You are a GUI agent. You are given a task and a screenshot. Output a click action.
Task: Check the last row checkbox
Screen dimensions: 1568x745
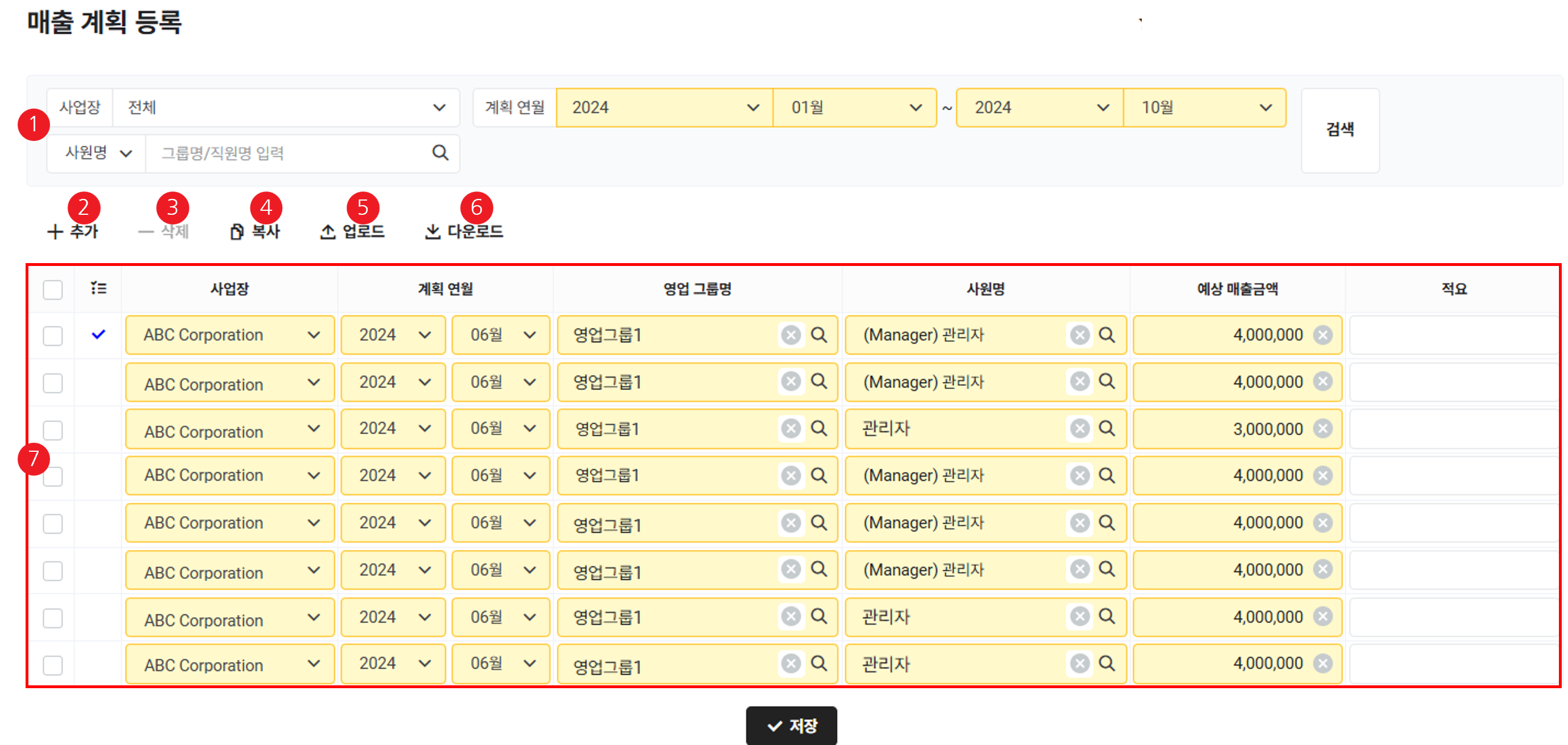point(53,665)
